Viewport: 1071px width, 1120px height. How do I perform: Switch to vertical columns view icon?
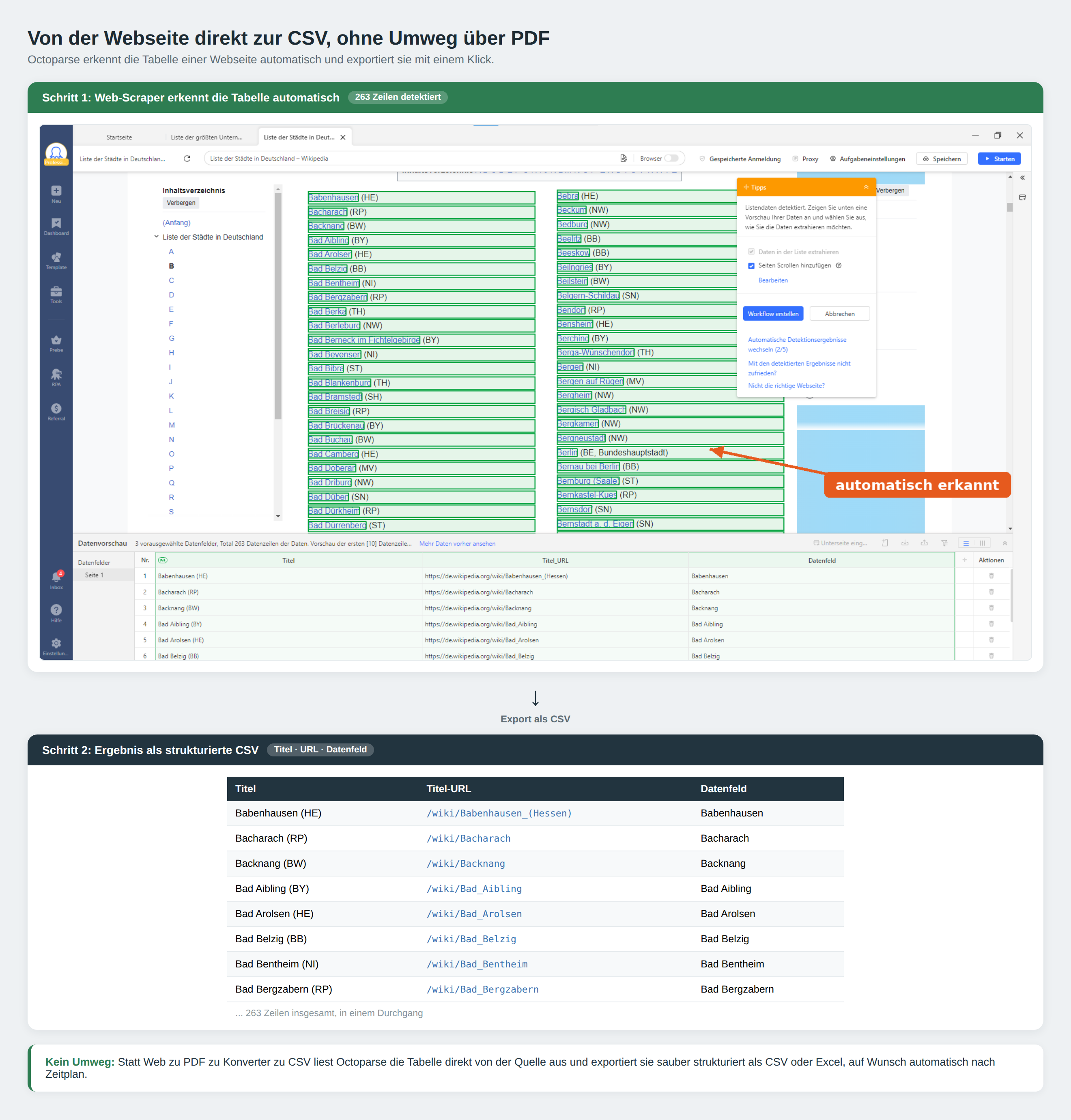click(982, 543)
